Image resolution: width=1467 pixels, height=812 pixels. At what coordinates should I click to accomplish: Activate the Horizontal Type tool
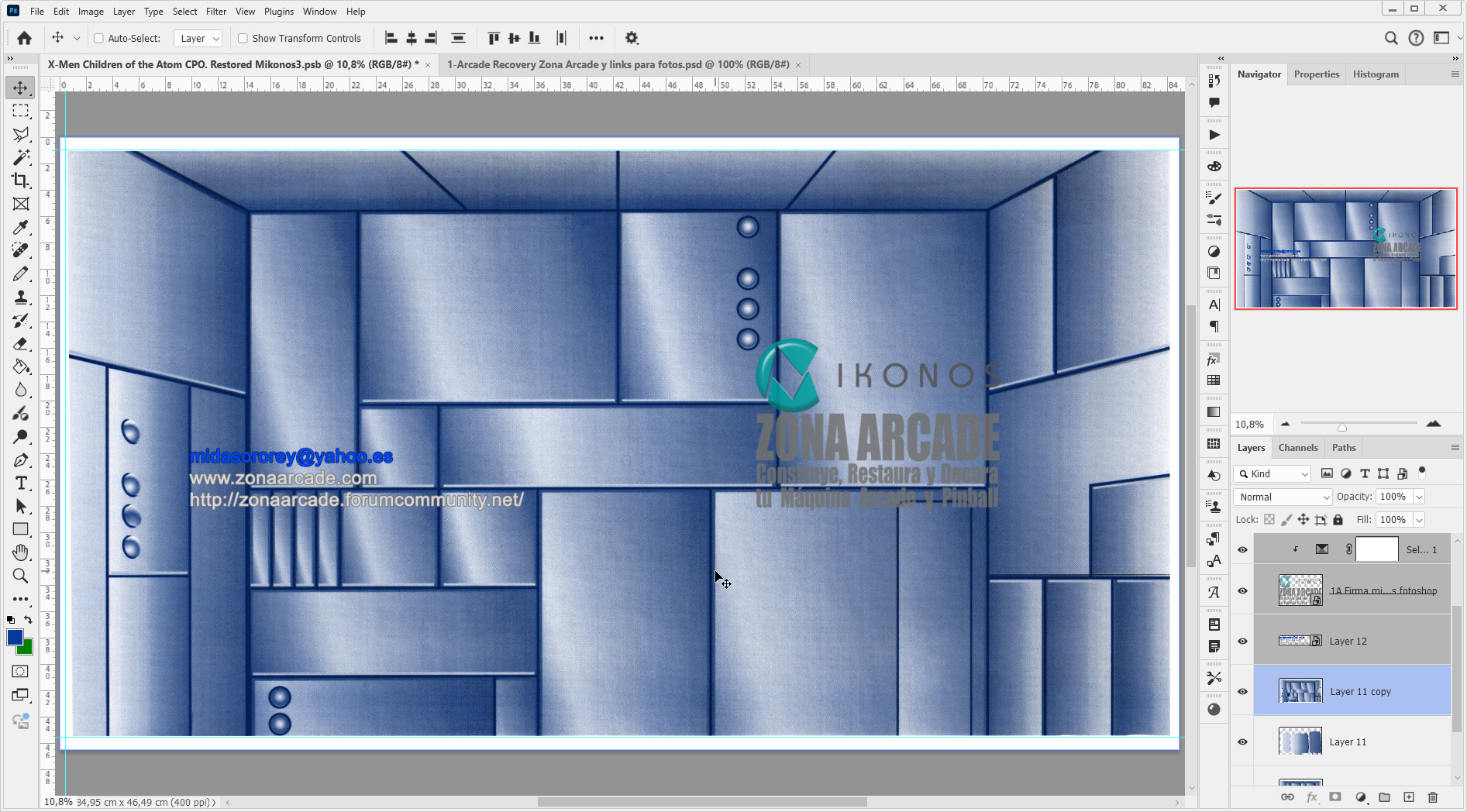coord(20,483)
